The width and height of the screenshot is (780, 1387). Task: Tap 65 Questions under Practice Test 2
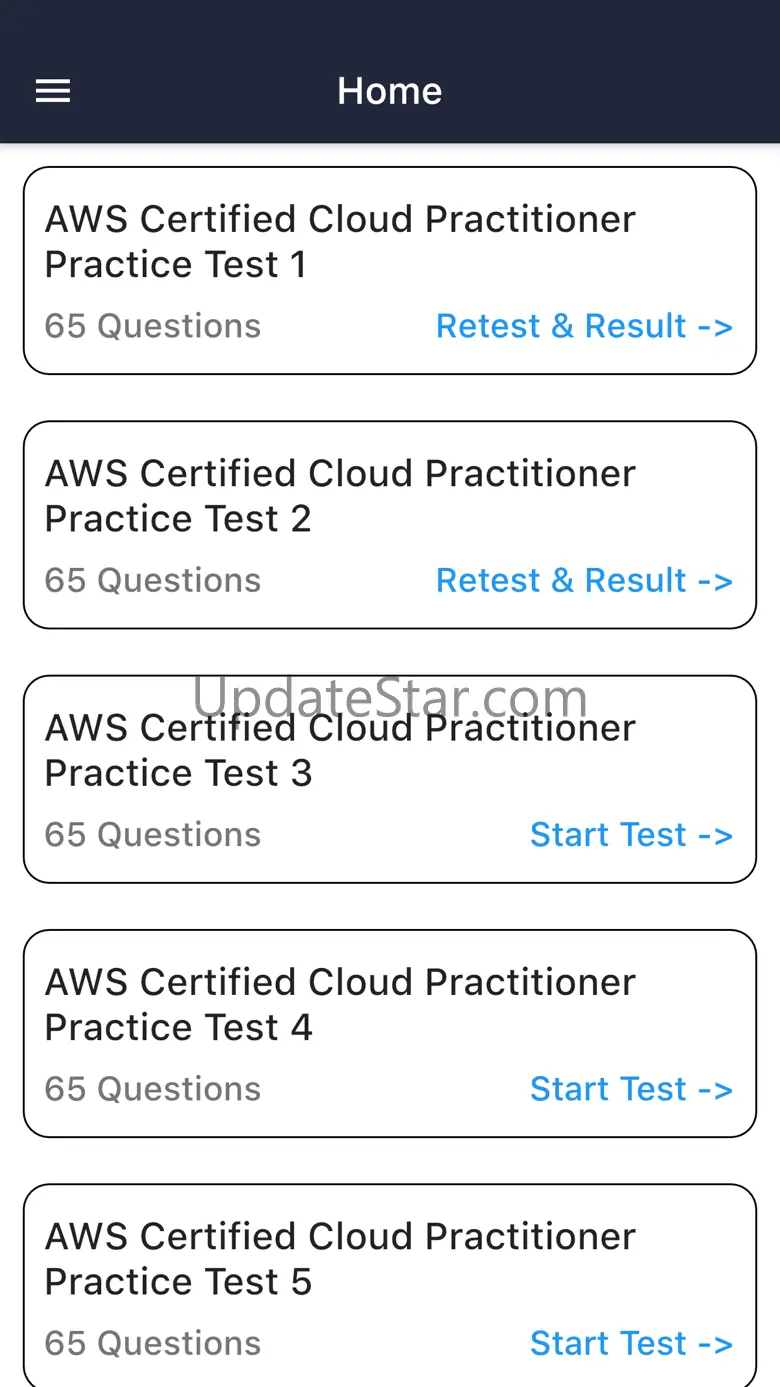tap(153, 580)
